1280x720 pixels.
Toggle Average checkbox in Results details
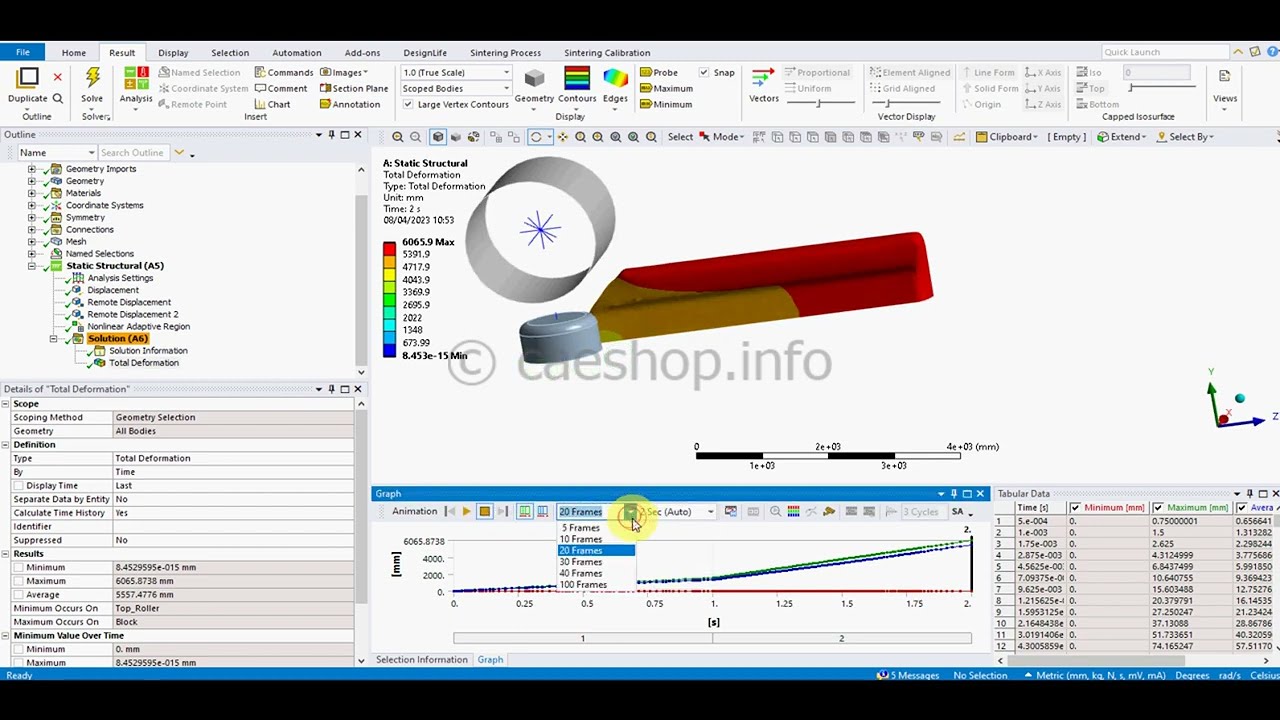pyautogui.click(x=18, y=595)
